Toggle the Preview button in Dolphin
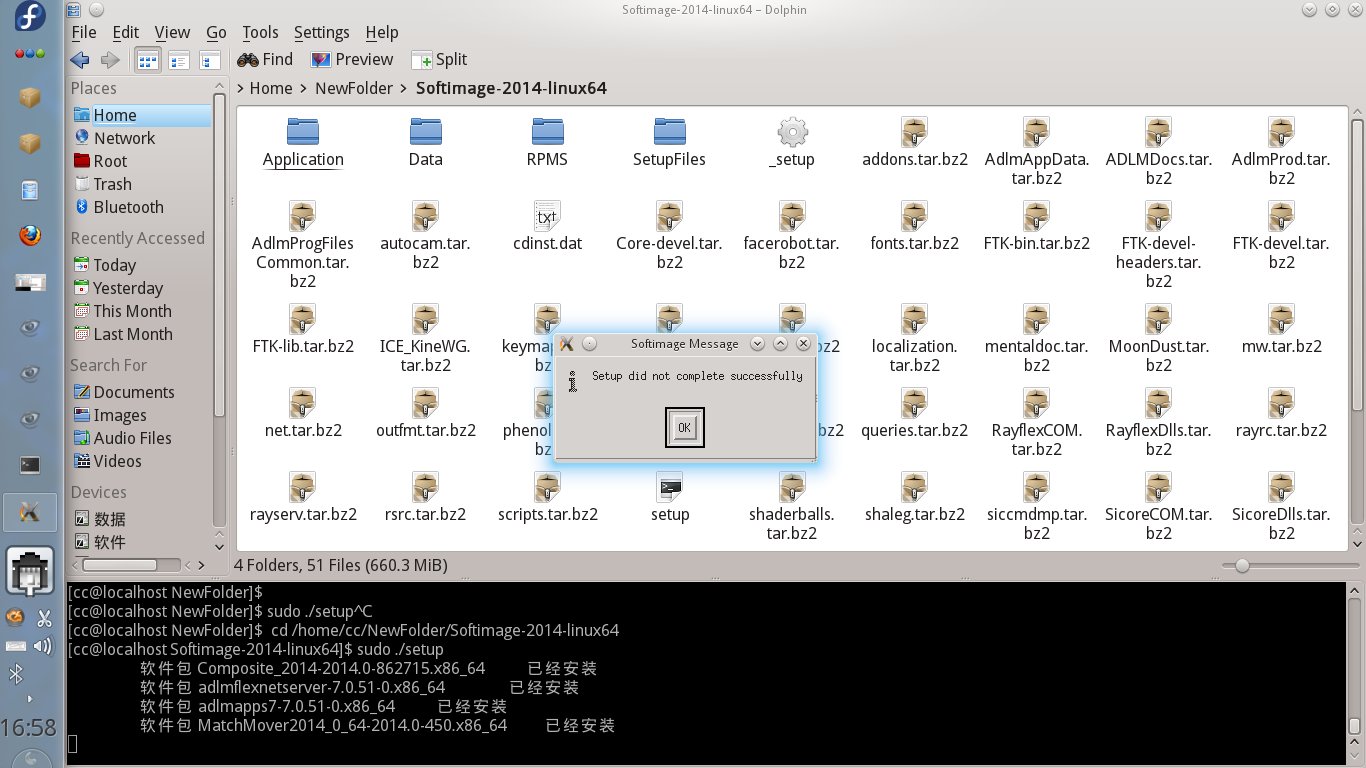 click(352, 60)
